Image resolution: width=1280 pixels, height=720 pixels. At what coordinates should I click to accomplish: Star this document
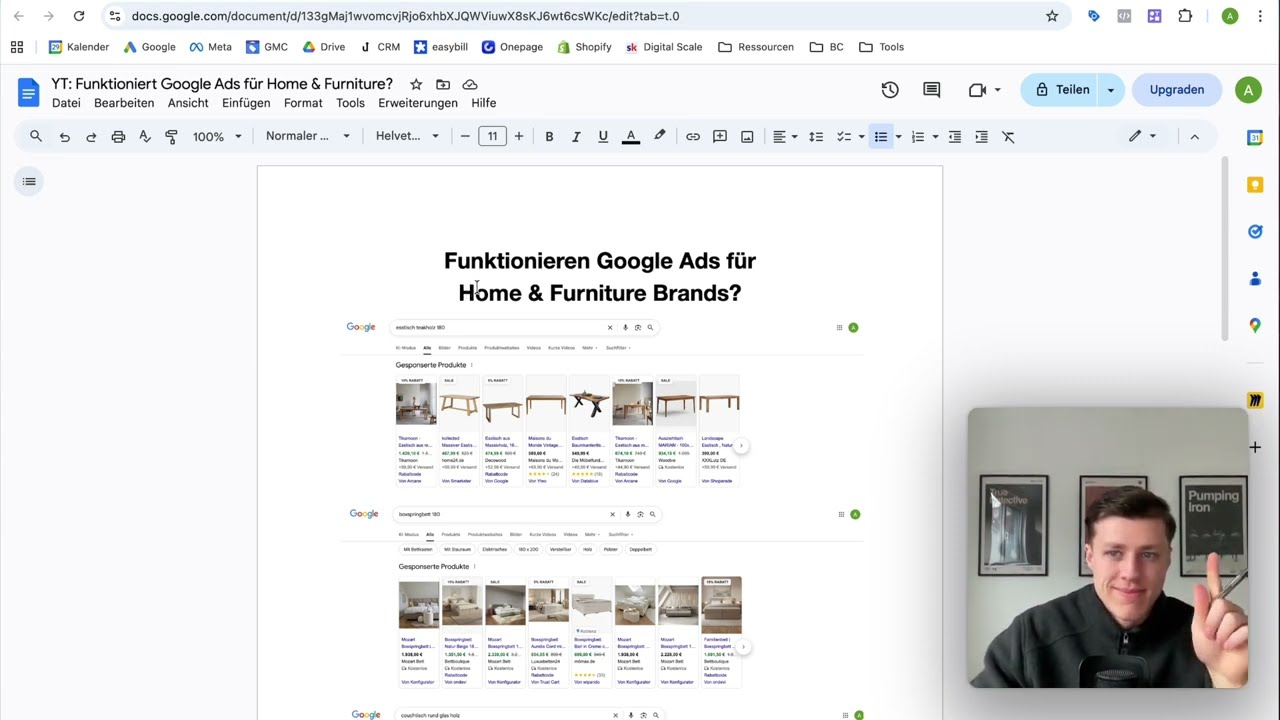(x=416, y=84)
